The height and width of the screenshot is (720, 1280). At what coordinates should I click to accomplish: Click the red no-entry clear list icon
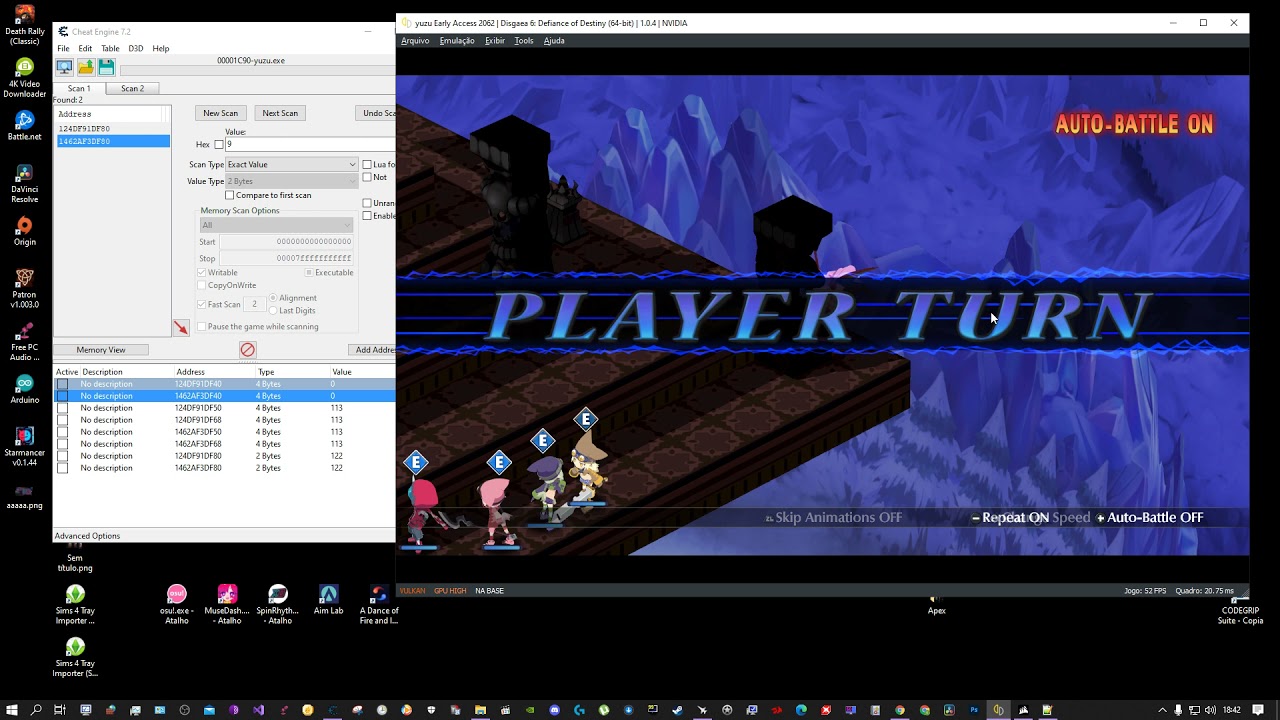[248, 349]
